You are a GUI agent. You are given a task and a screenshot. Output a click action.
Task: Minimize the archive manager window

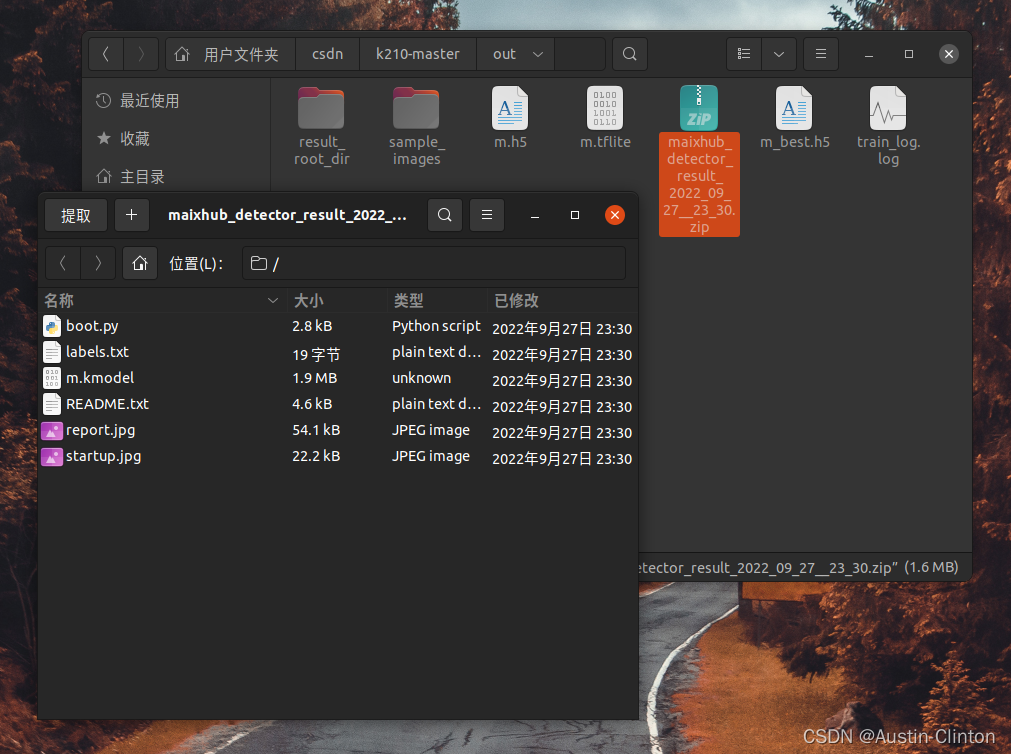tap(535, 215)
